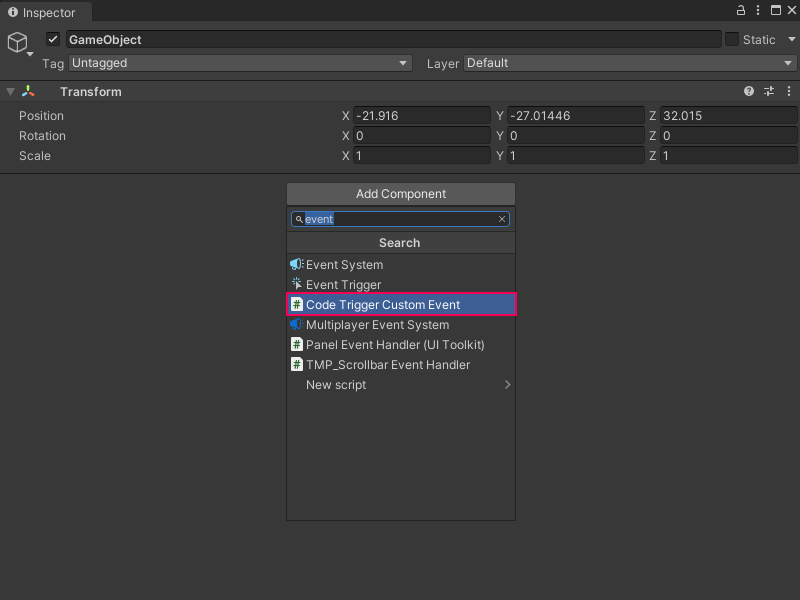Open the Layer dropdown
The image size is (800, 600).
[630, 63]
